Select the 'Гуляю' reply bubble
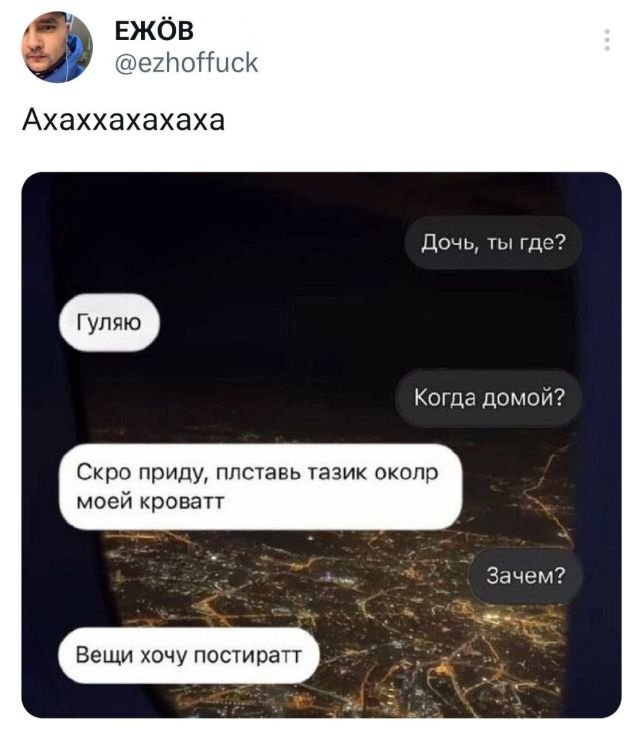640x731 pixels. pos(109,323)
